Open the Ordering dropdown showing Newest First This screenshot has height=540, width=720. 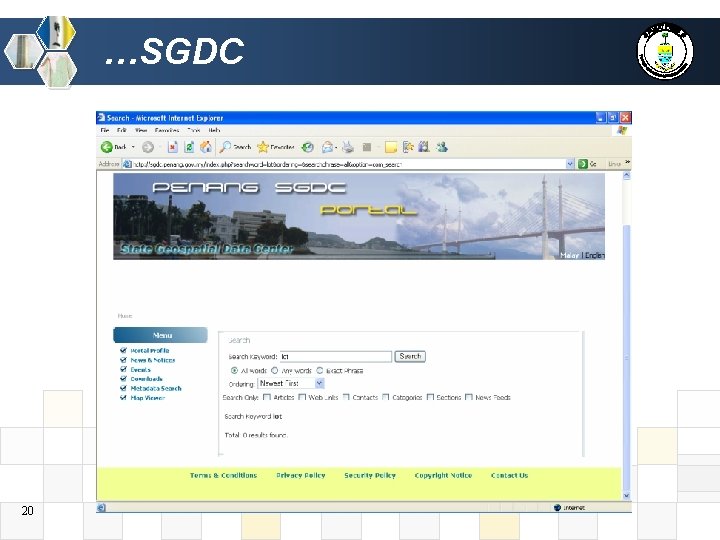tap(291, 383)
